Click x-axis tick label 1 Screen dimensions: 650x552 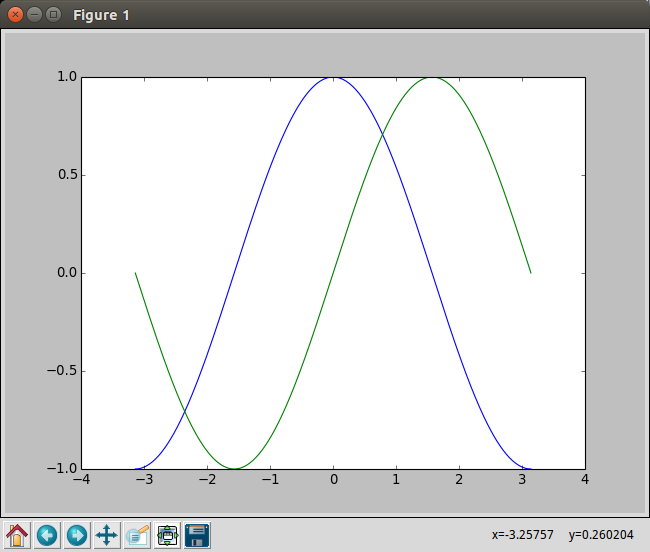(396, 479)
